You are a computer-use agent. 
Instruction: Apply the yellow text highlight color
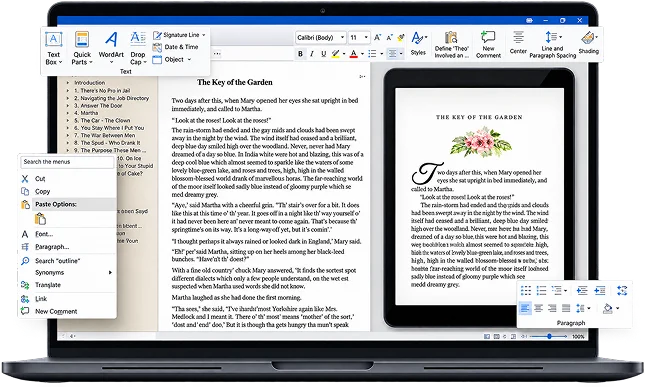tap(336, 54)
